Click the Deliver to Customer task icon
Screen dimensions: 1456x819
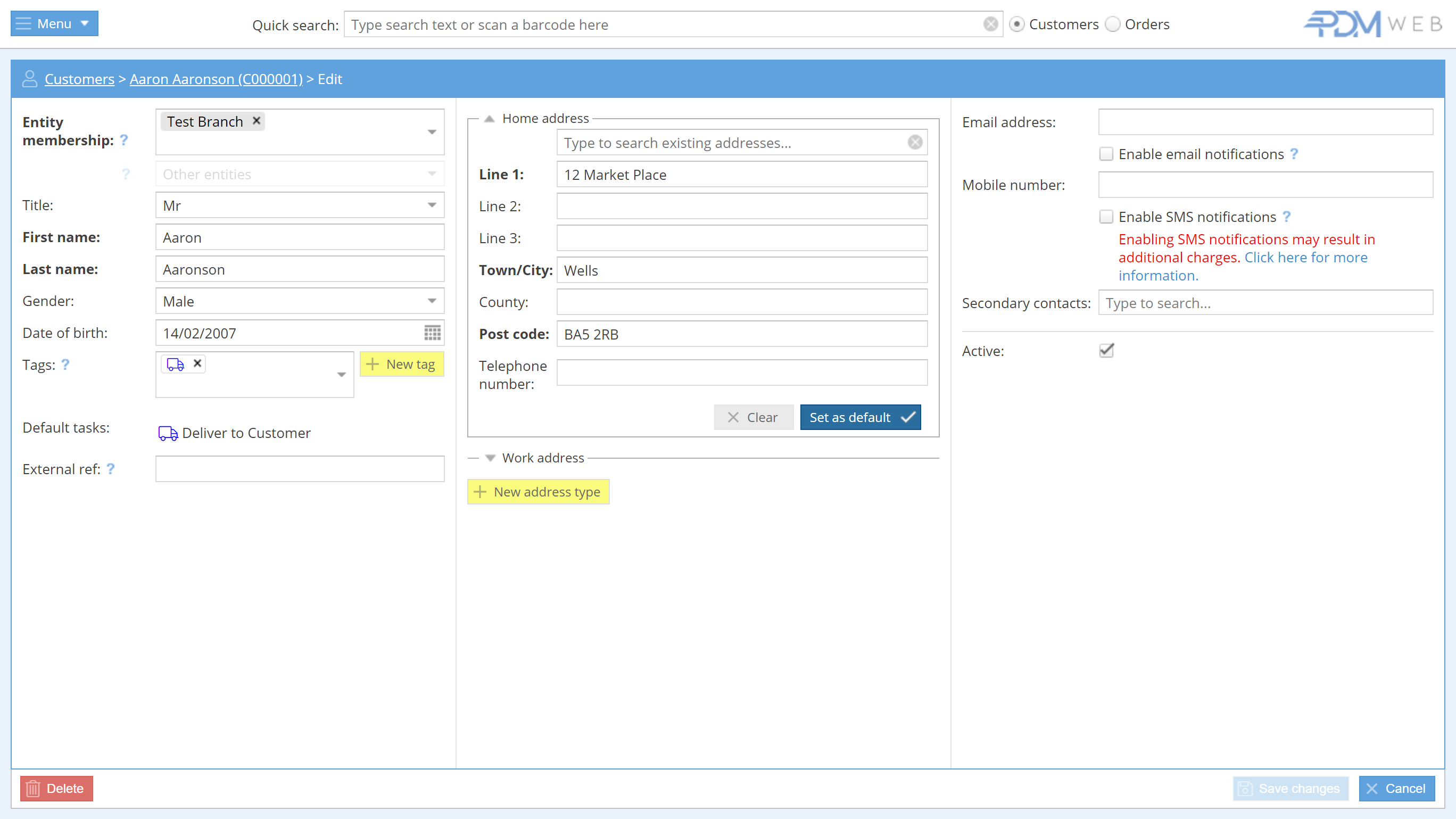point(167,432)
